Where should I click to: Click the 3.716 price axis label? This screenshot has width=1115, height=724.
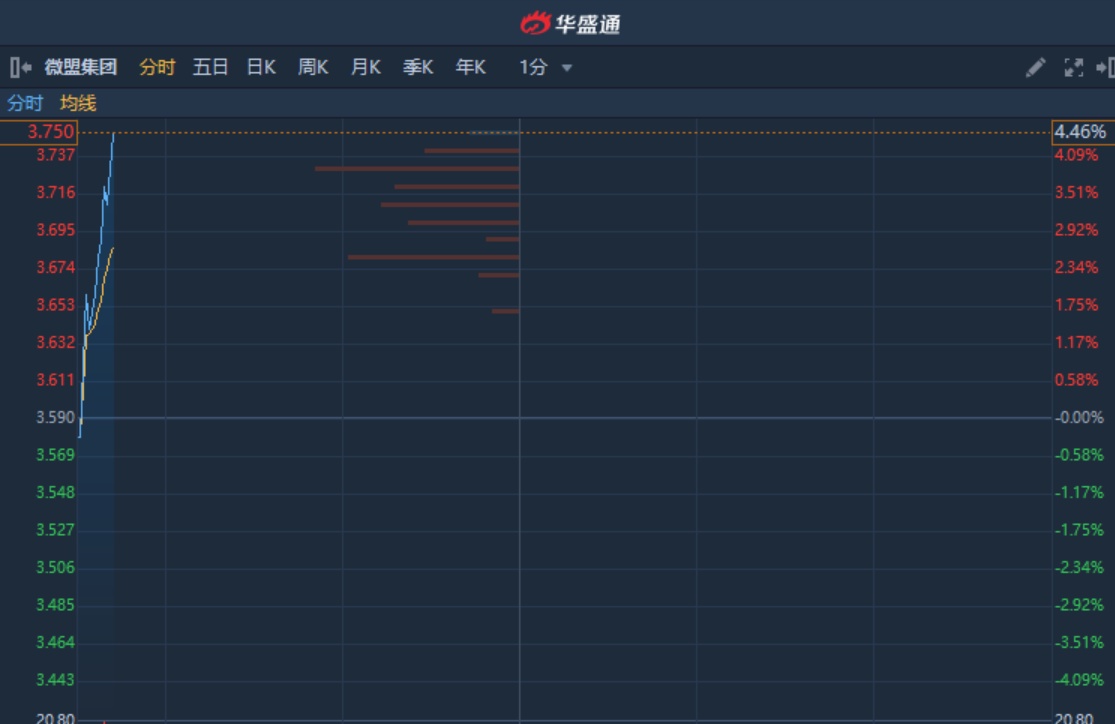tap(55, 193)
